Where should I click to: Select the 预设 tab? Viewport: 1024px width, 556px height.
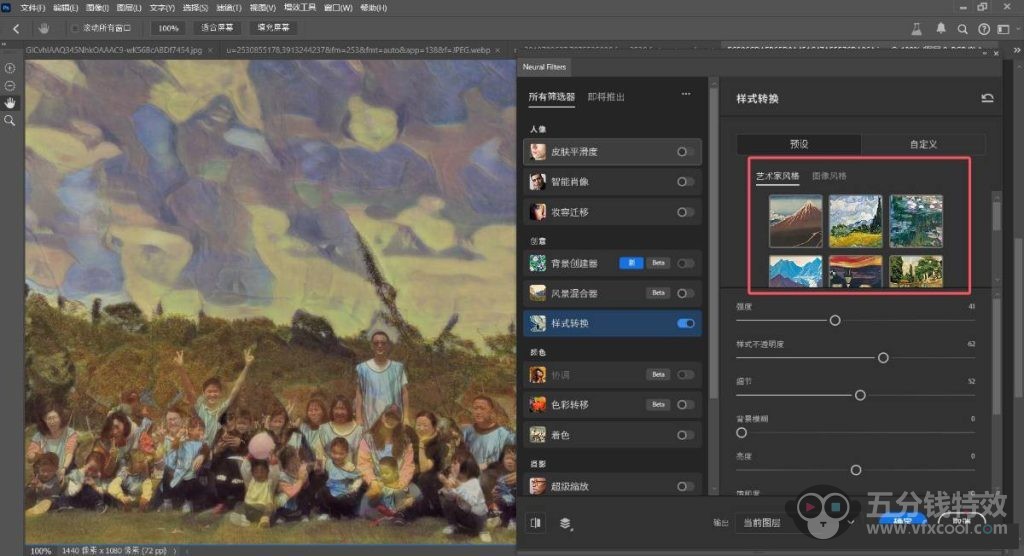(799, 144)
